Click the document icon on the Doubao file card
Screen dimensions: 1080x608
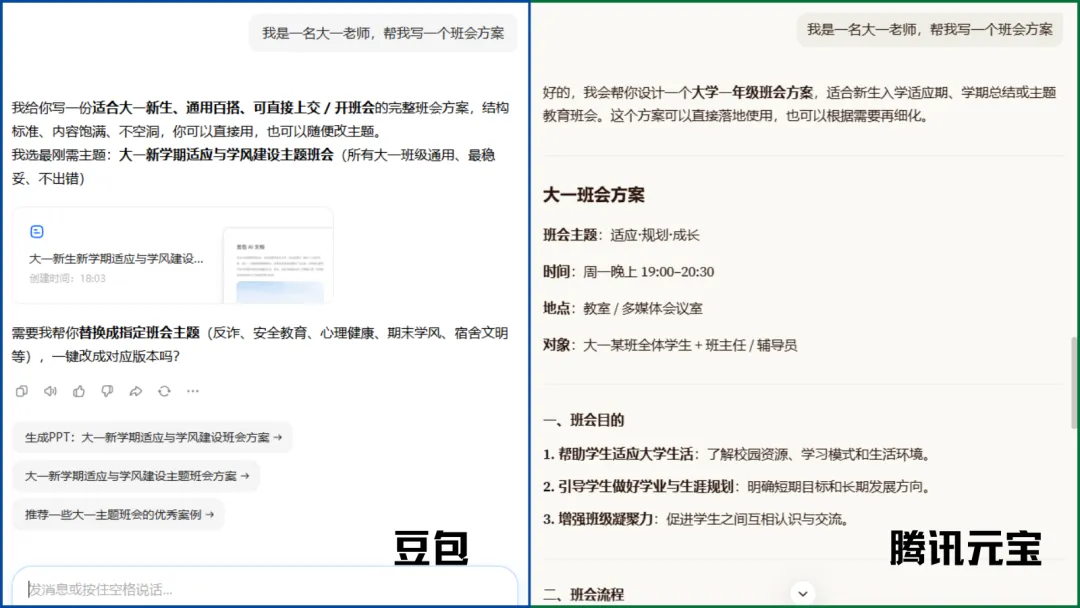click(x=37, y=232)
